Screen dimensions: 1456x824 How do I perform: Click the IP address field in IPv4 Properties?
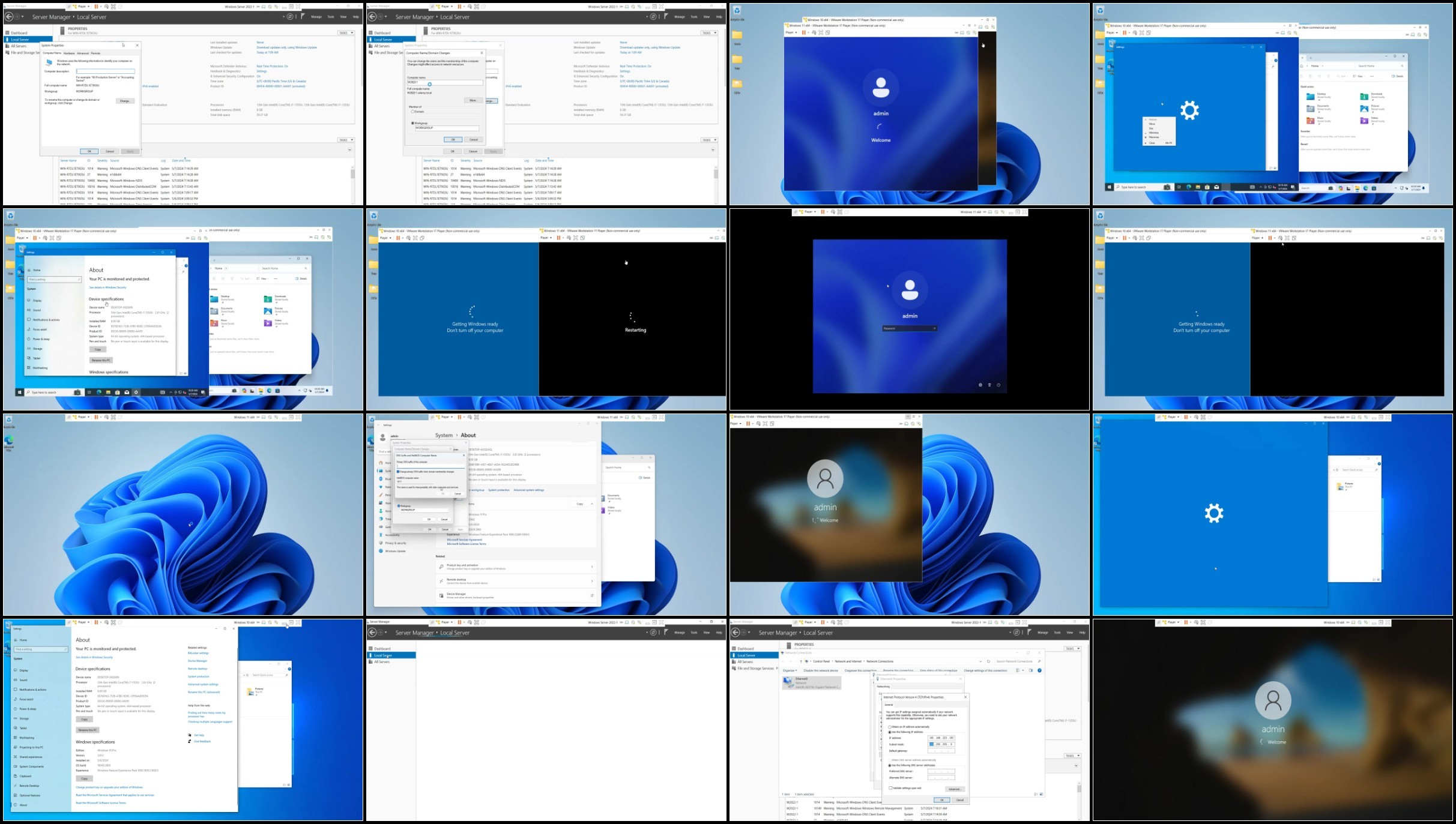coord(941,738)
